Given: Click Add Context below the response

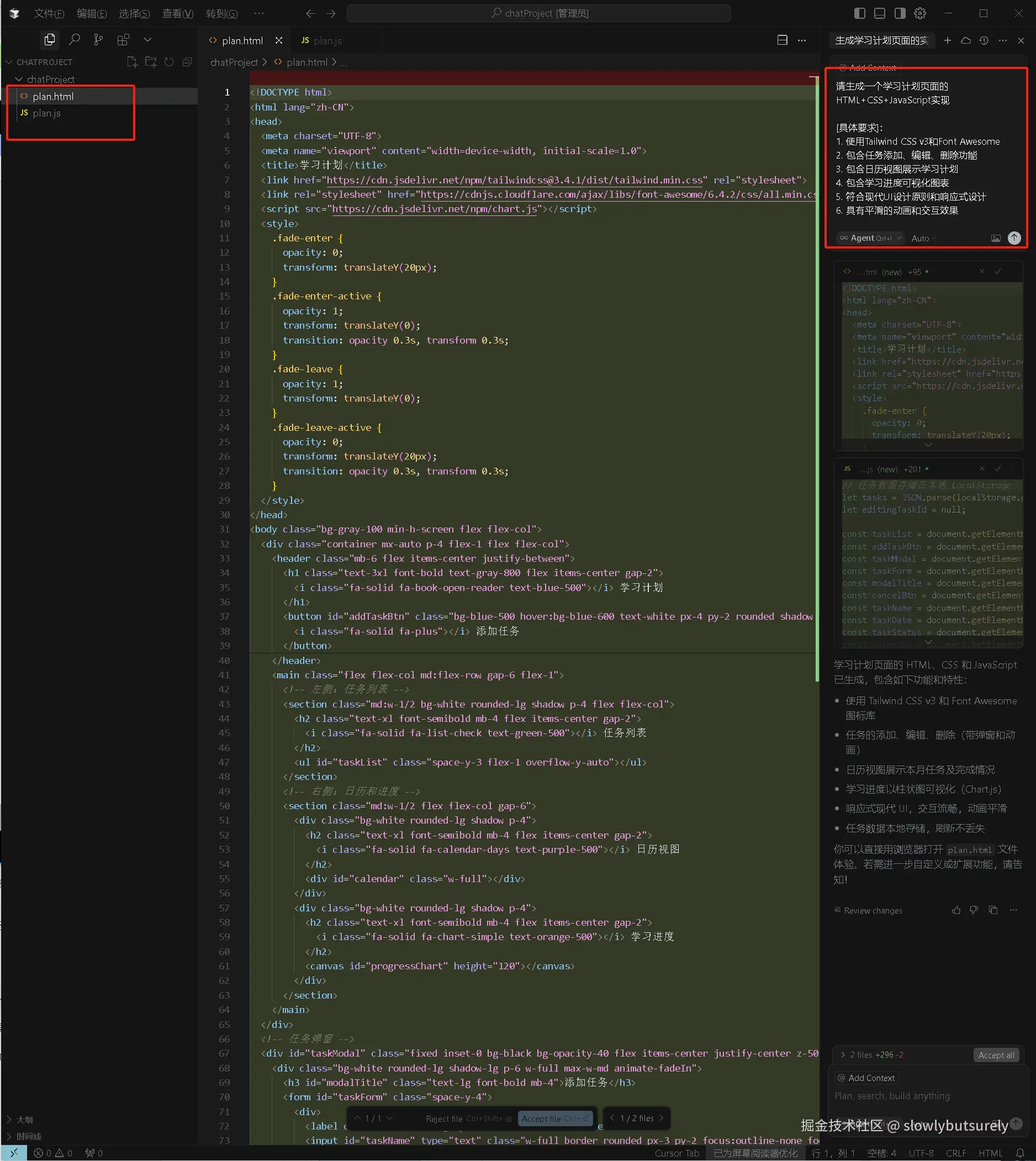Looking at the screenshot, I should coord(866,1078).
